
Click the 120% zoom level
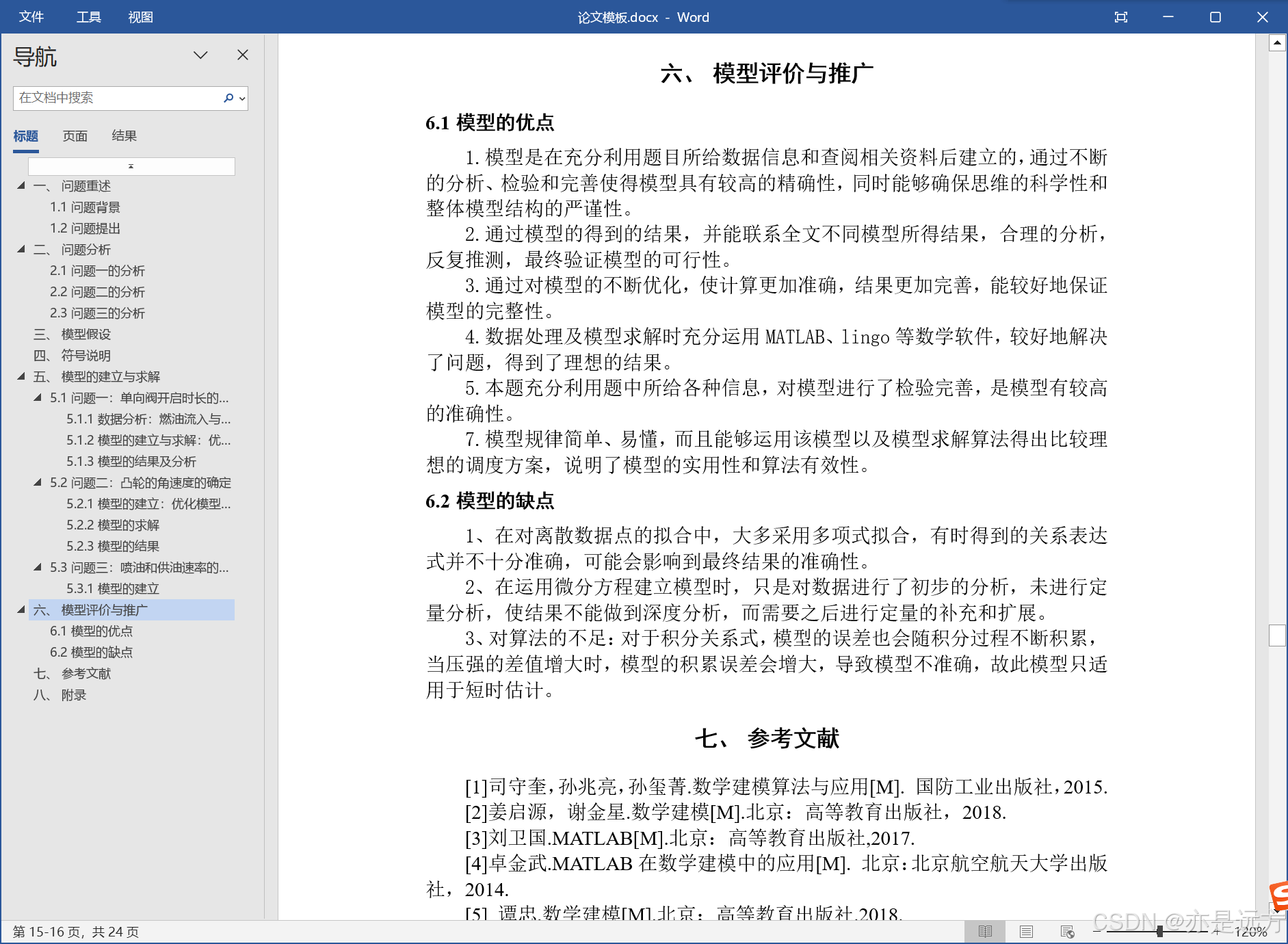tap(1251, 932)
